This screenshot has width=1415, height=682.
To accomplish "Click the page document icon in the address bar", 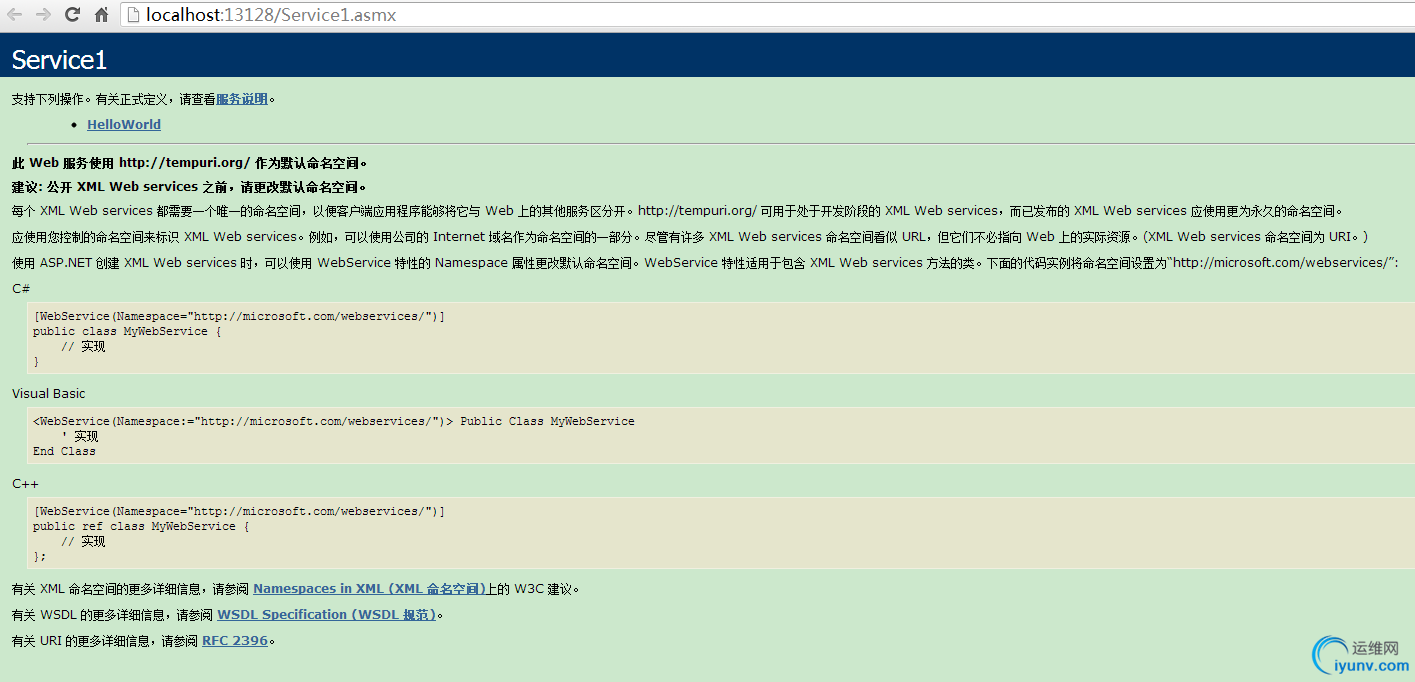I will (133, 15).
